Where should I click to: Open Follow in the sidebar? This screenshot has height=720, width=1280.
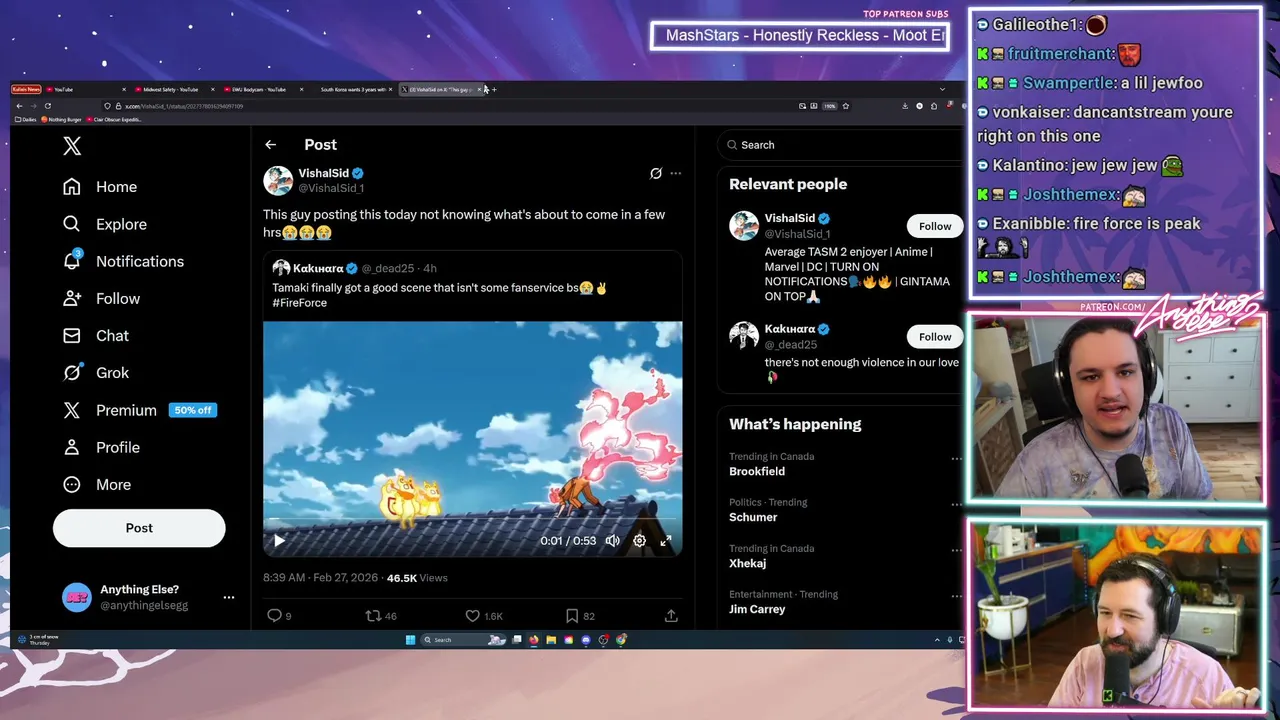click(x=101, y=298)
